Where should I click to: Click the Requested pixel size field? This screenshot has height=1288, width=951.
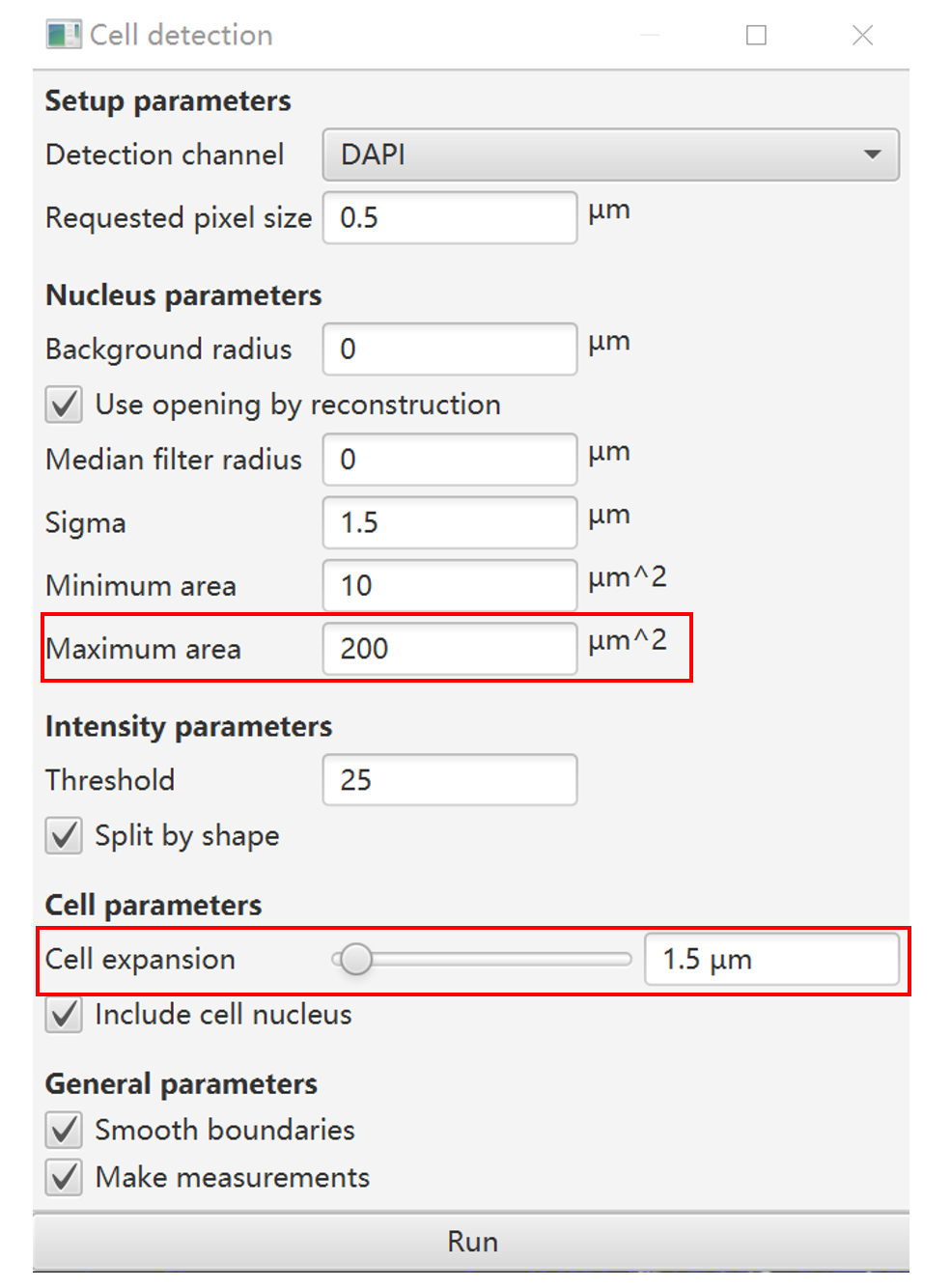coord(449,218)
